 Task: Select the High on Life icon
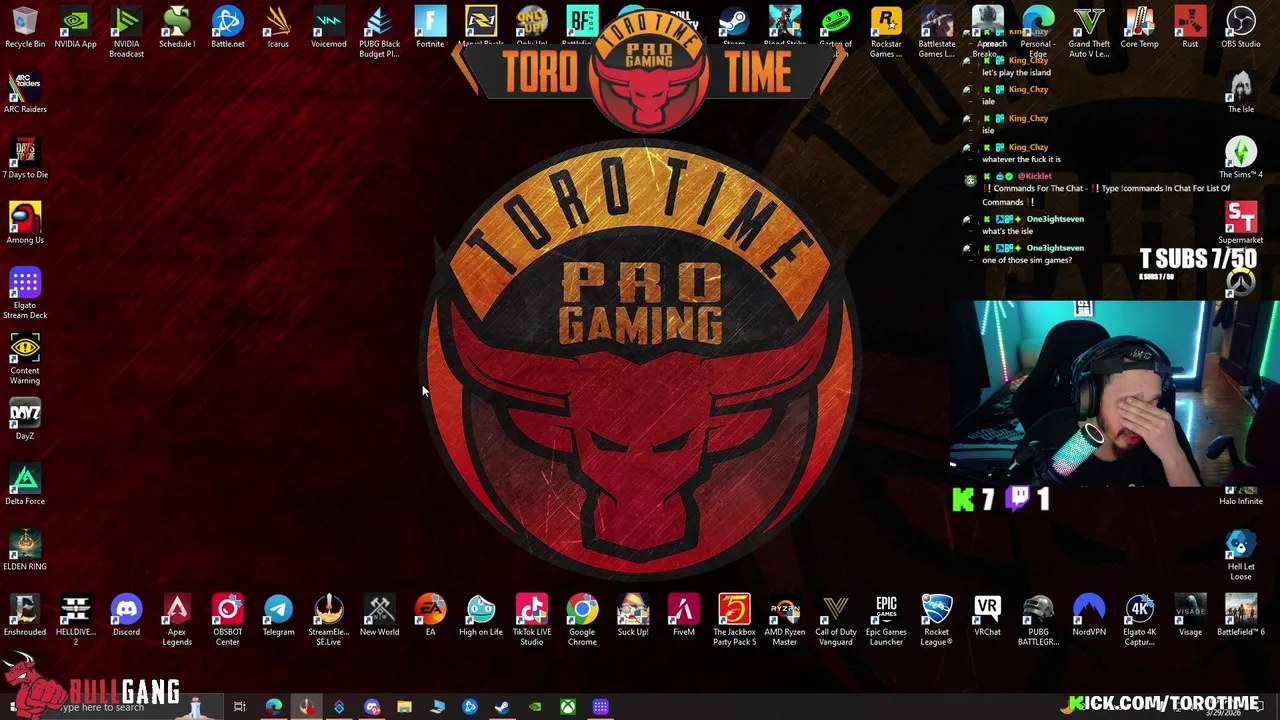(481, 616)
